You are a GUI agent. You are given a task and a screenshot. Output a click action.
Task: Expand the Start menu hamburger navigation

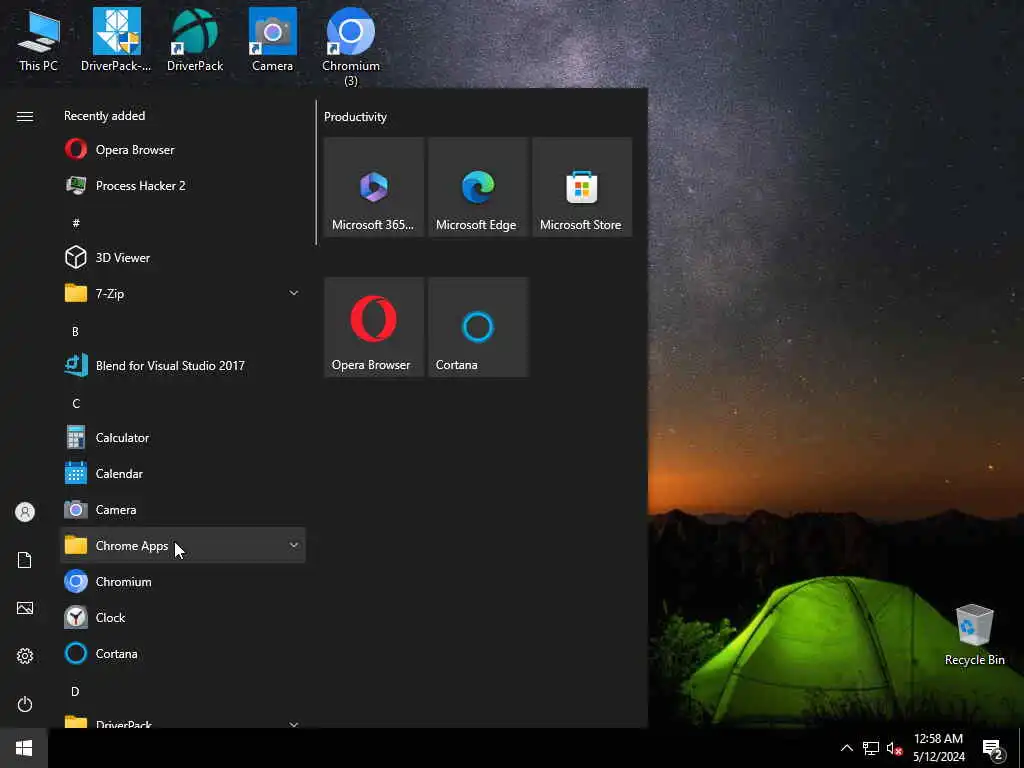click(25, 116)
